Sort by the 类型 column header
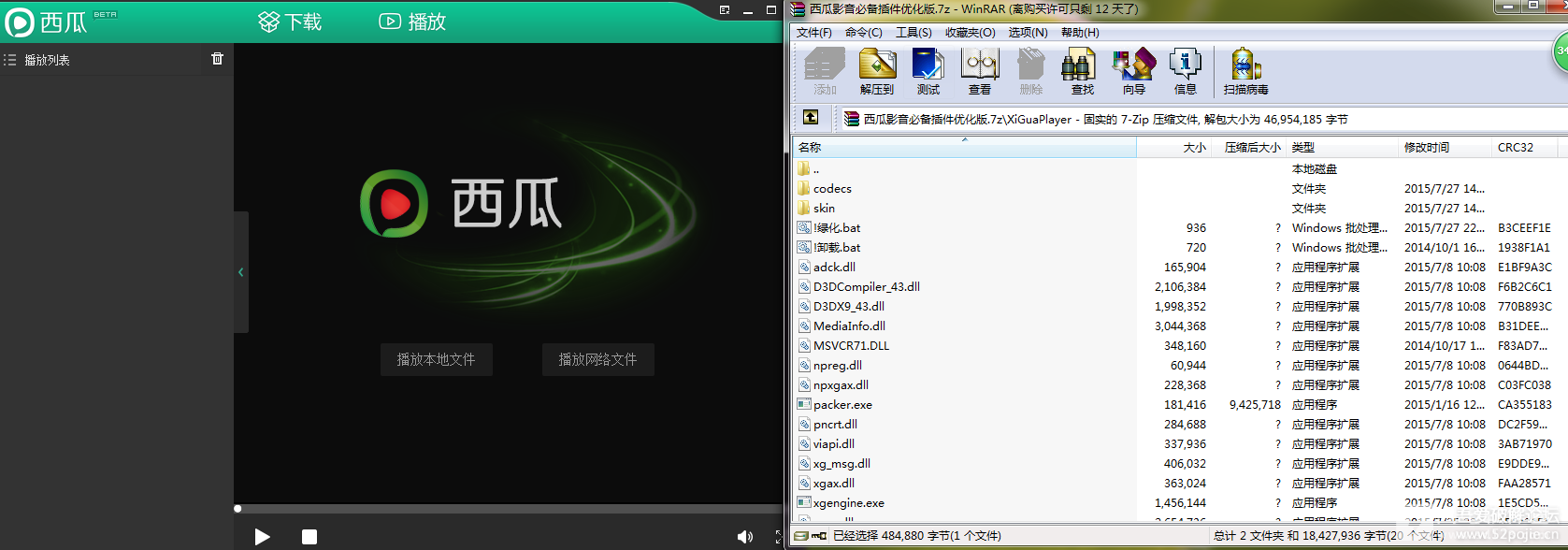 1343,148
